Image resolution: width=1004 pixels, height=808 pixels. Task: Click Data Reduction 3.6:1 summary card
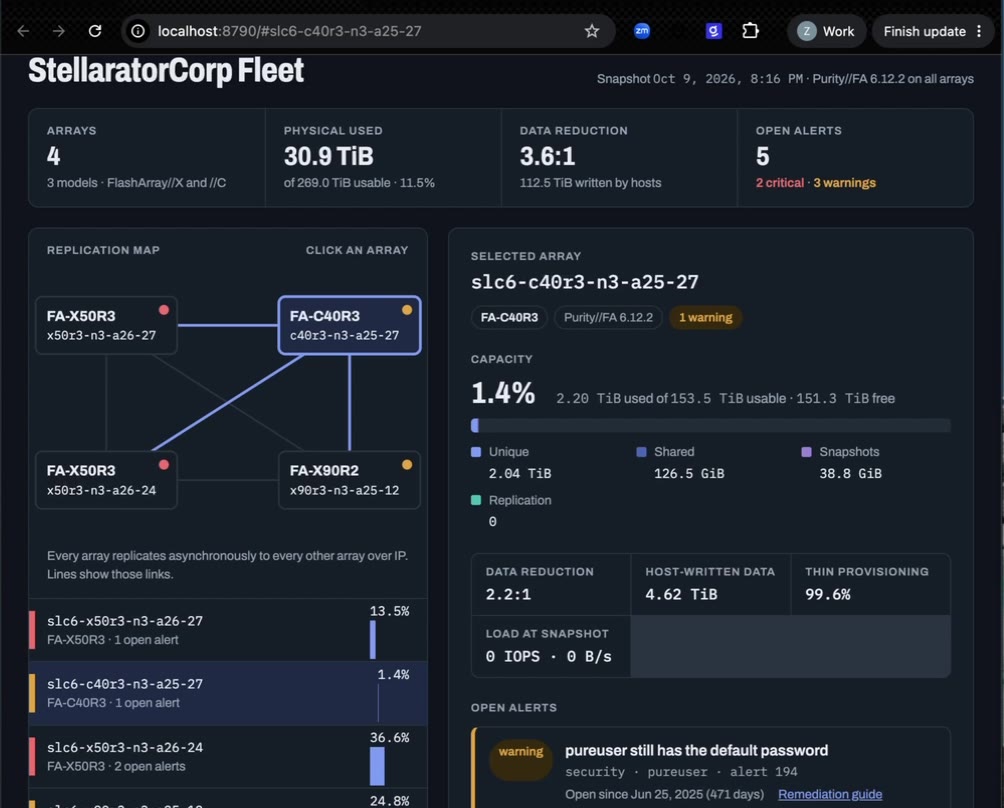coord(619,158)
